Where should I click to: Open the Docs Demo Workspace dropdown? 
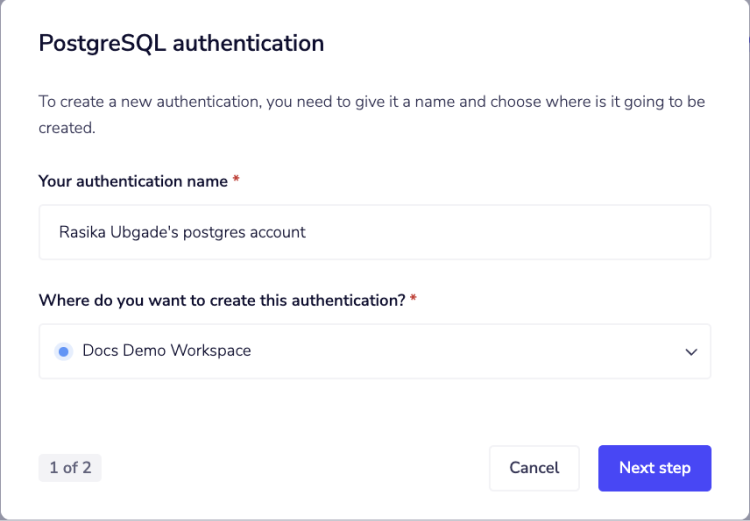click(x=374, y=351)
